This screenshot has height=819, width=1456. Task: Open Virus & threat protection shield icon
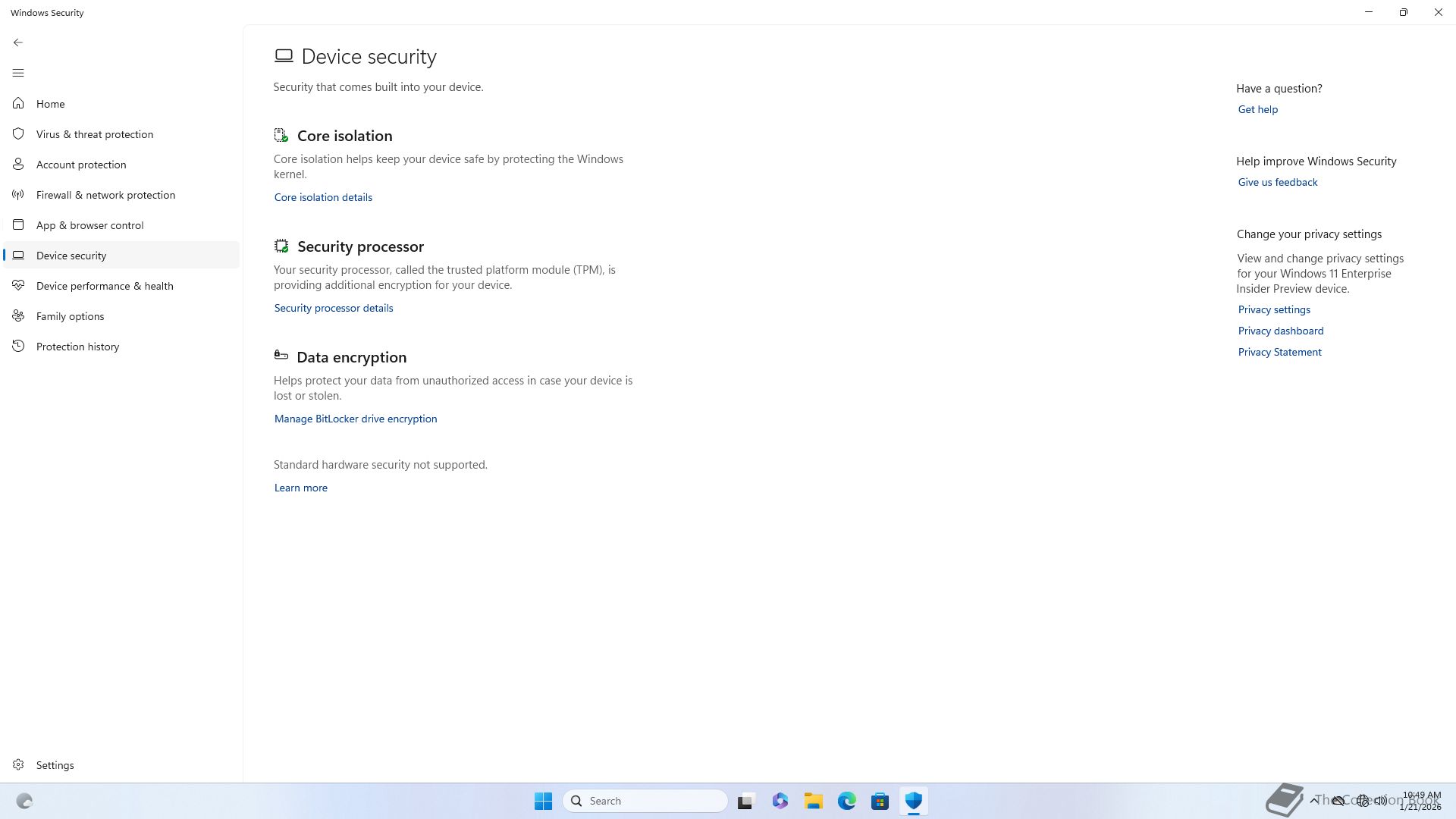[18, 134]
